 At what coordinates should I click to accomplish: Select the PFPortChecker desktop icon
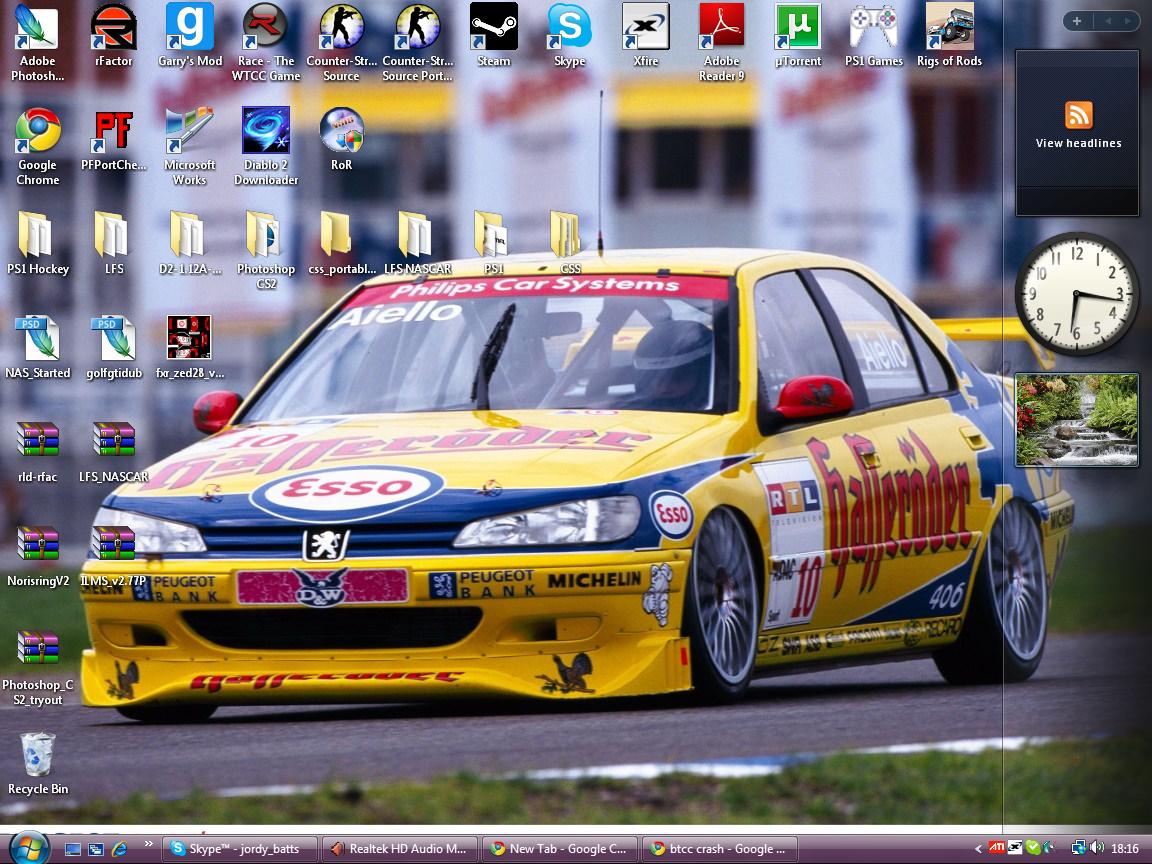point(114,139)
